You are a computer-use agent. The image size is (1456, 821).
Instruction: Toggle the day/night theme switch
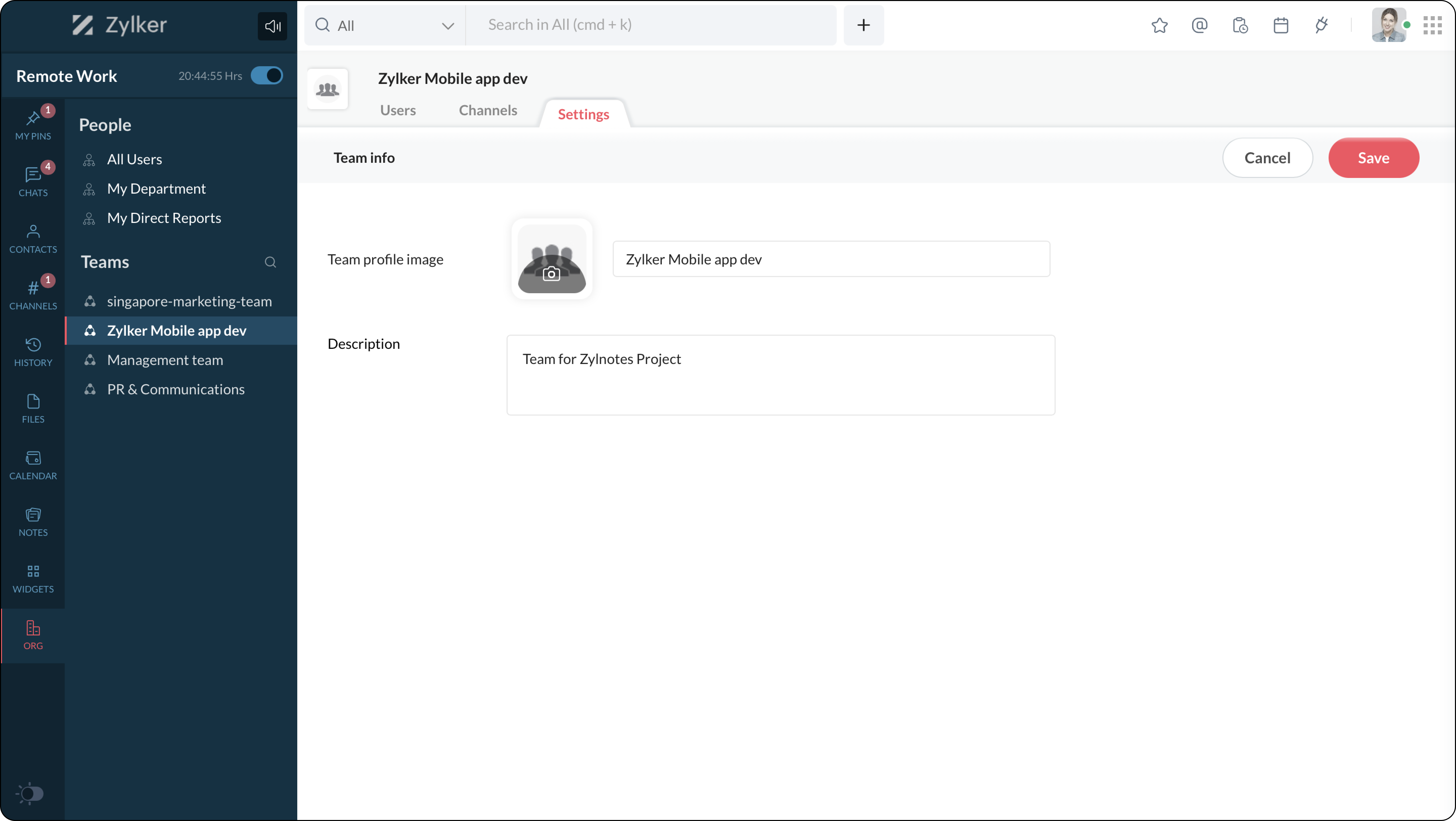tap(31, 793)
